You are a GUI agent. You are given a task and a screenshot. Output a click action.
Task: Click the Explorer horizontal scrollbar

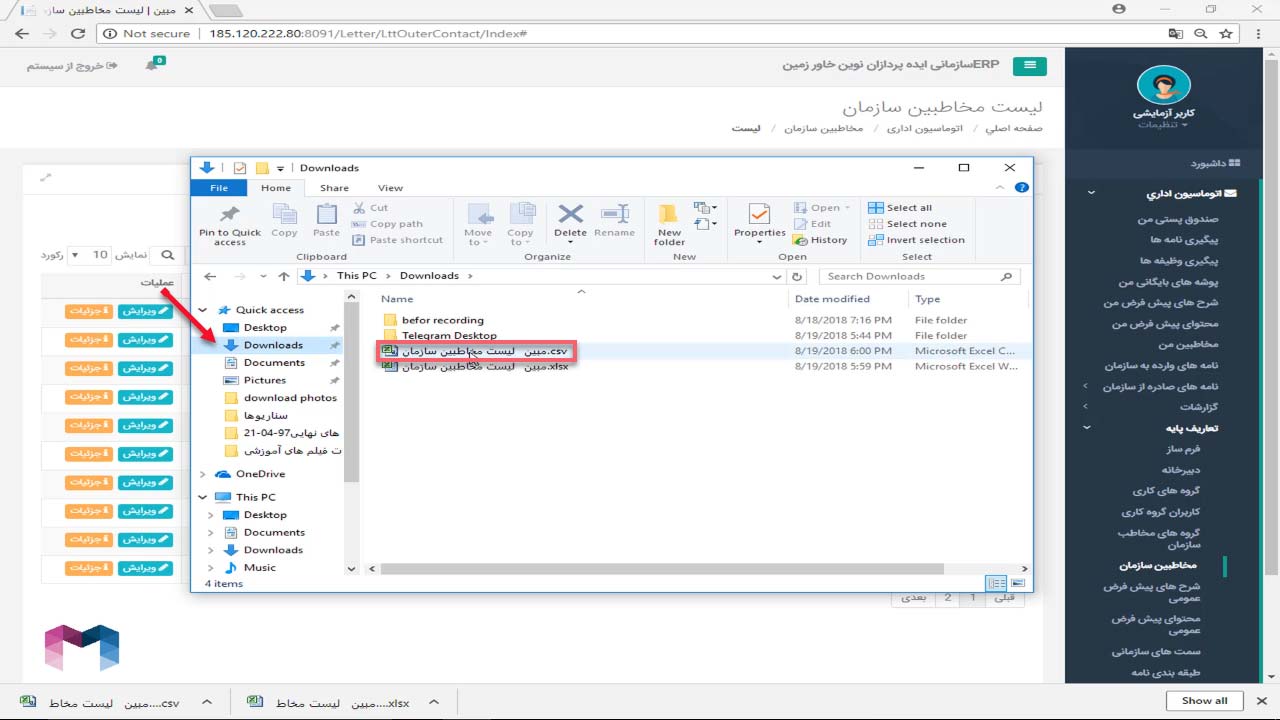coord(664,569)
